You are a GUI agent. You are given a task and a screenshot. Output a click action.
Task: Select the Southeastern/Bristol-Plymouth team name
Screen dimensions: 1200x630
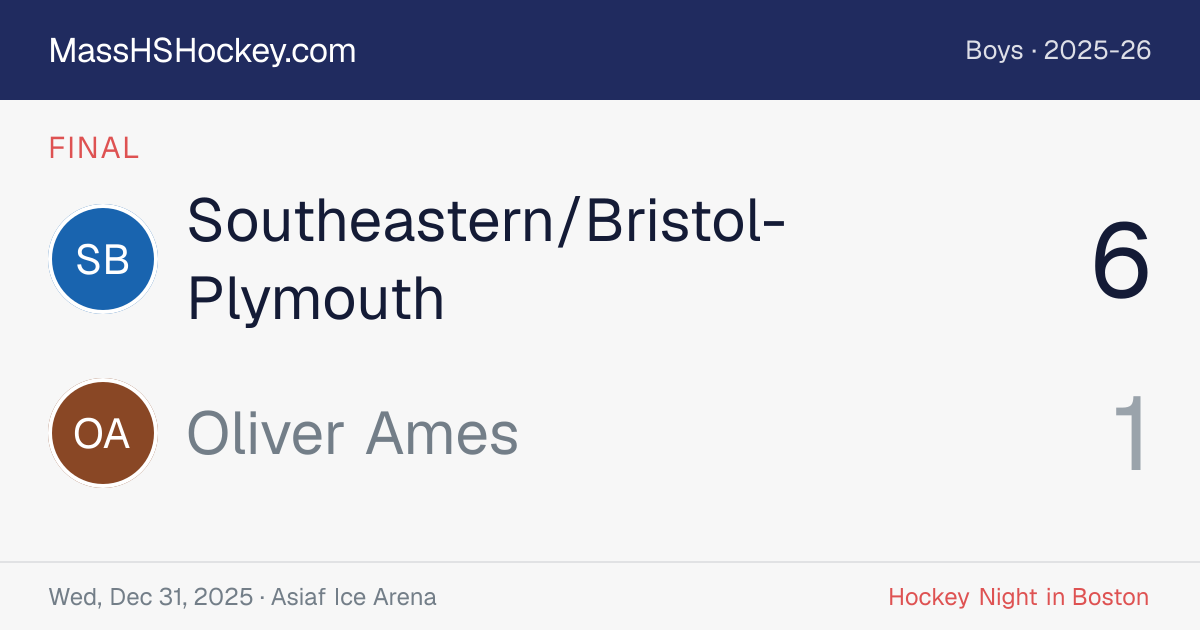[486, 259]
